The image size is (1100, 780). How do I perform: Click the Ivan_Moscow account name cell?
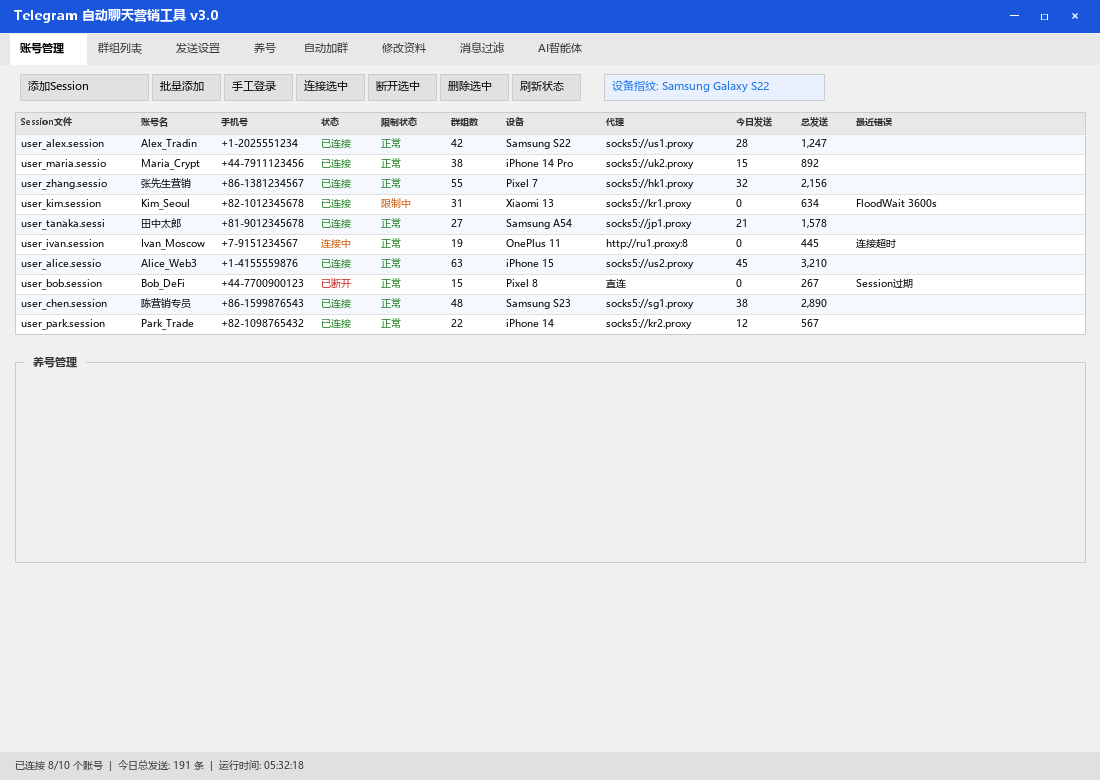click(173, 244)
